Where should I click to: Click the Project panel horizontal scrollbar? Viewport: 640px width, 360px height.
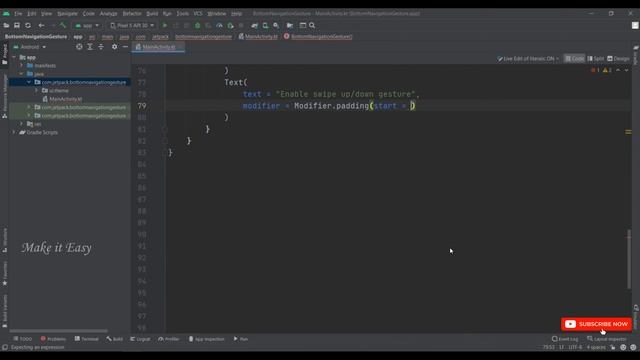click(x=58, y=331)
